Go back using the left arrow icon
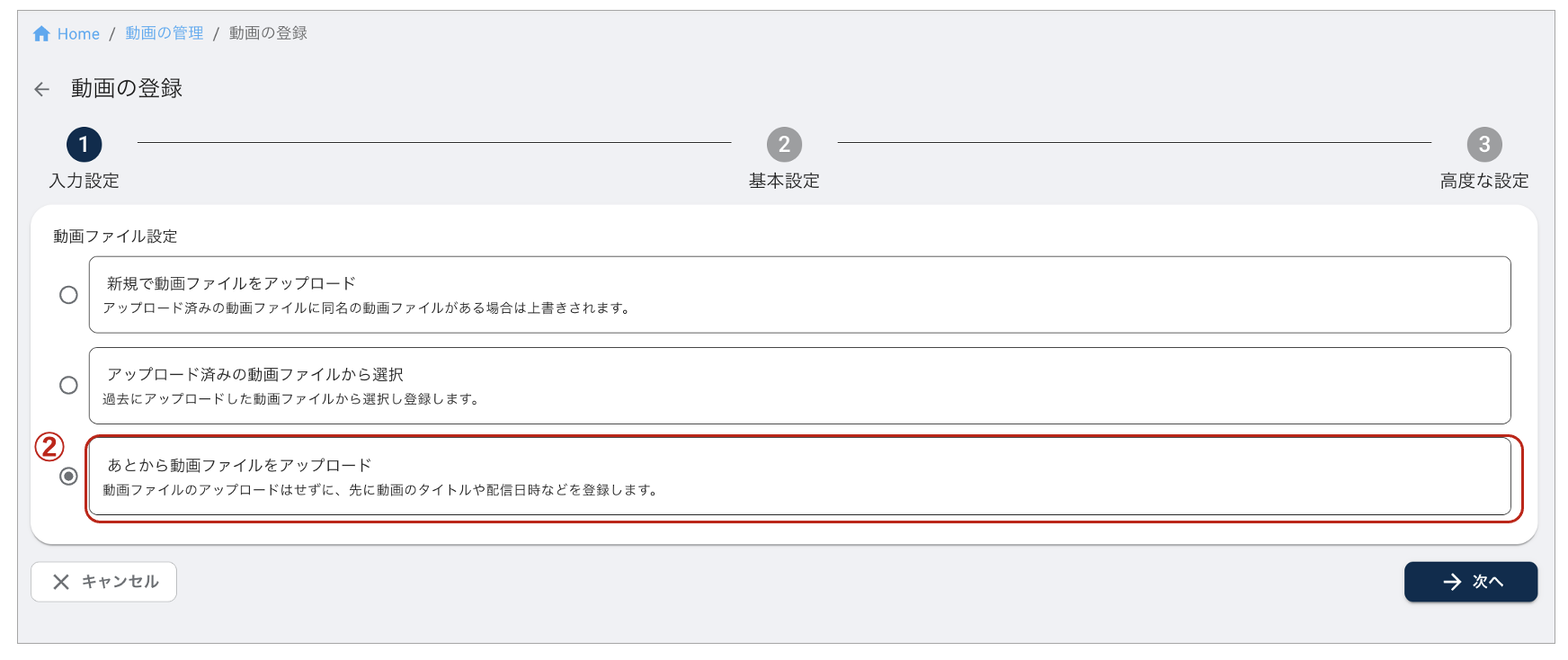1568x660 pixels. 41,89
